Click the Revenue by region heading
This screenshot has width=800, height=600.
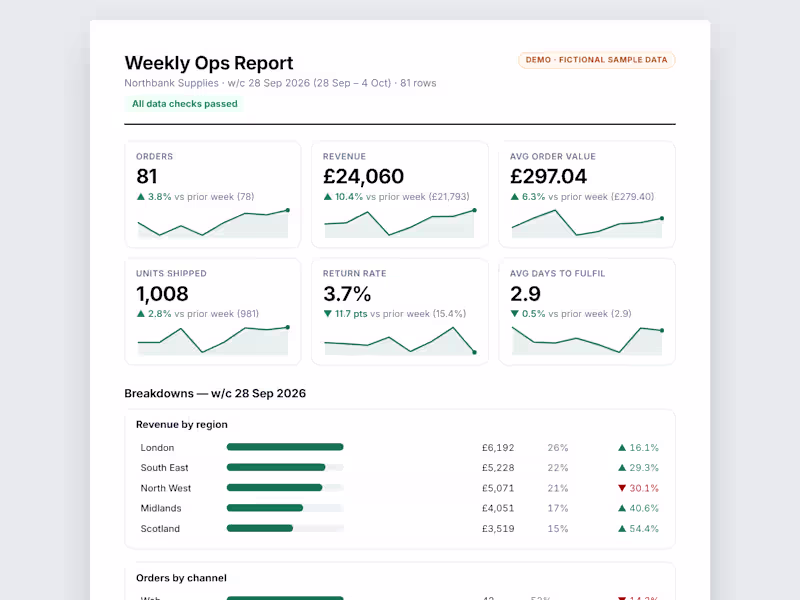click(x=182, y=424)
